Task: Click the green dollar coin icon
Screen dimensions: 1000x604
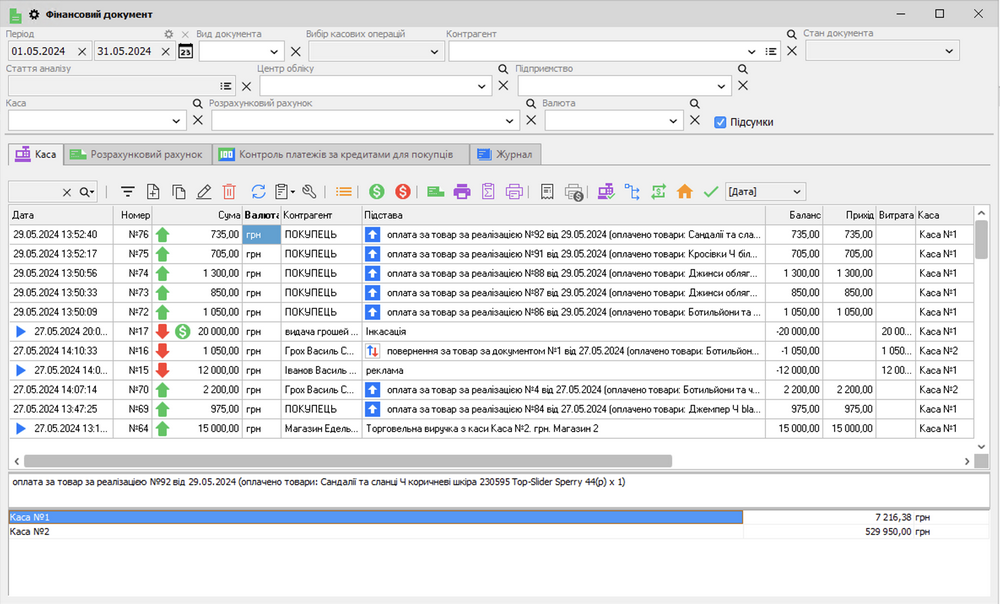Action: [x=377, y=191]
